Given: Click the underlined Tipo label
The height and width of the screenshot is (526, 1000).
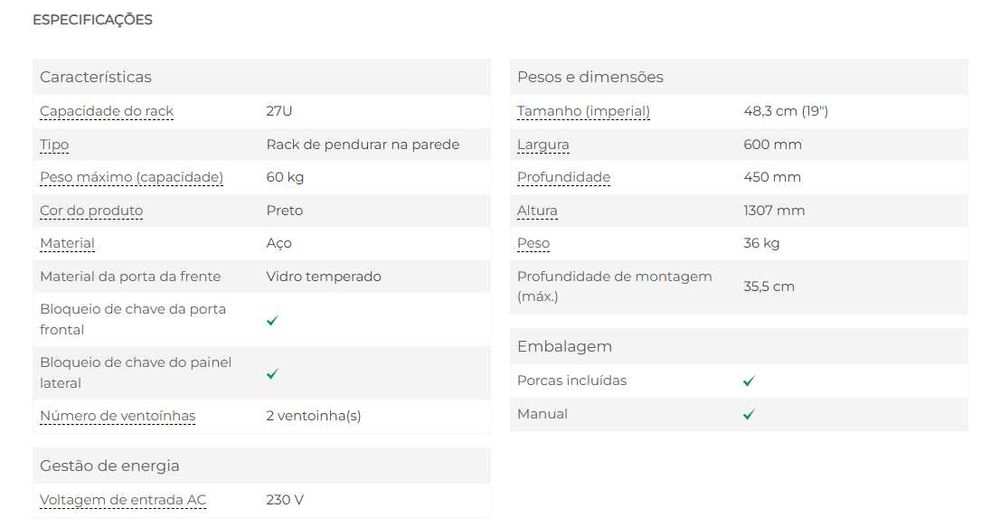Looking at the screenshot, I should coord(54,144).
